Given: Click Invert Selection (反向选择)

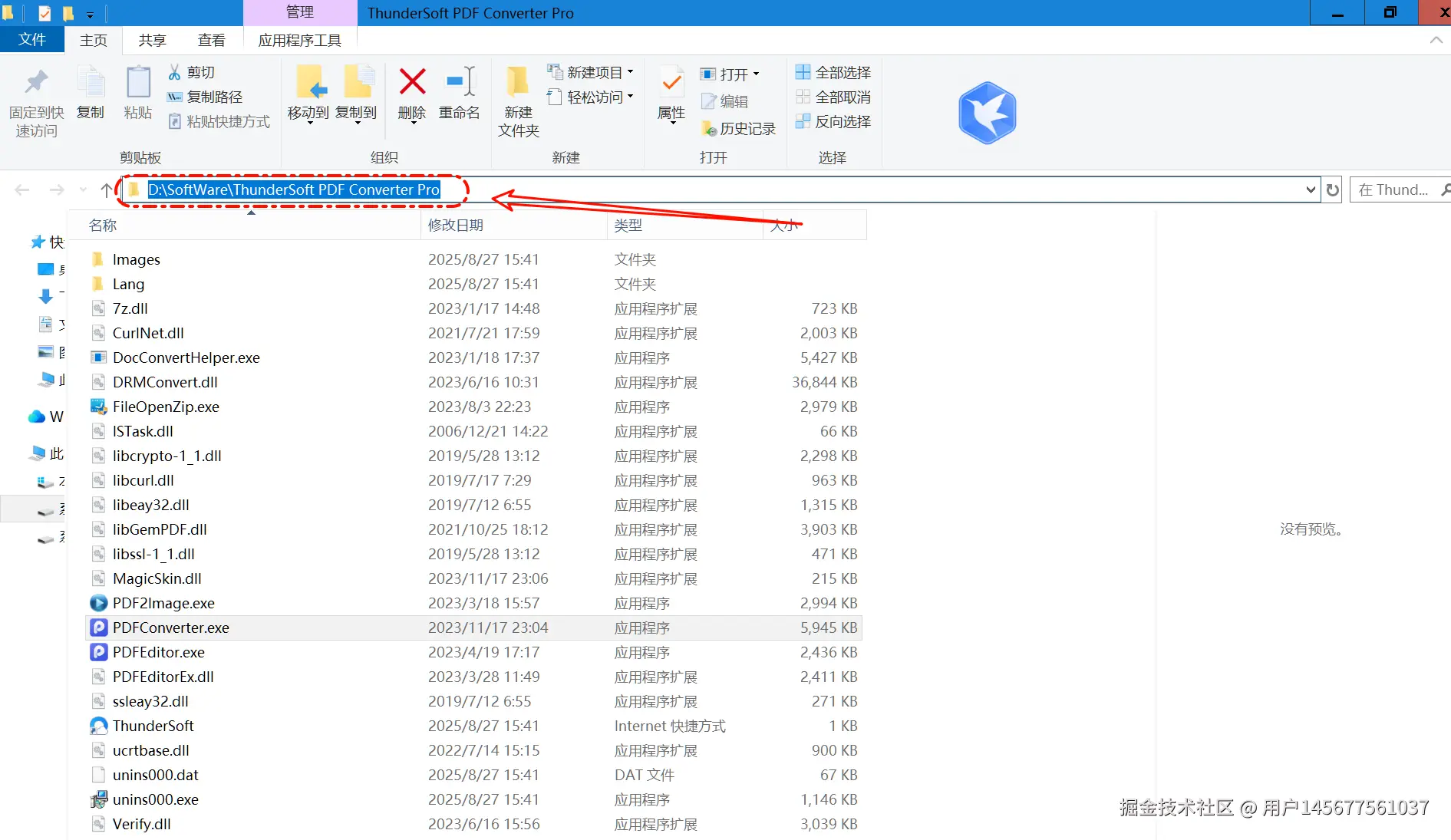Looking at the screenshot, I should click(x=833, y=121).
